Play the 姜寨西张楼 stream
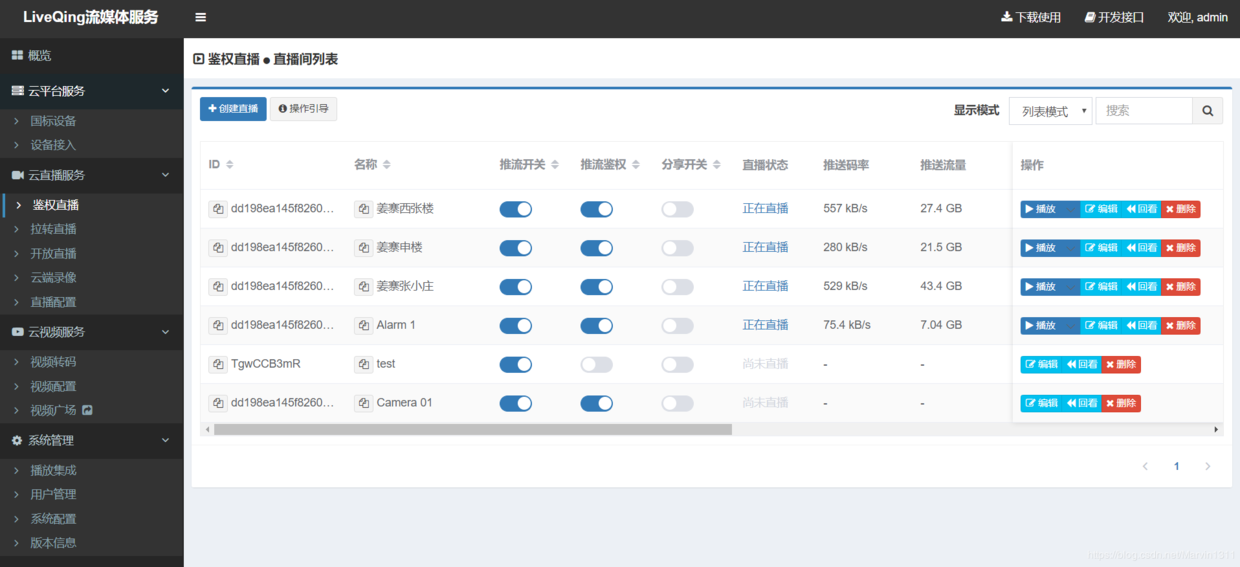Image resolution: width=1240 pixels, height=567 pixels. click(1050, 209)
